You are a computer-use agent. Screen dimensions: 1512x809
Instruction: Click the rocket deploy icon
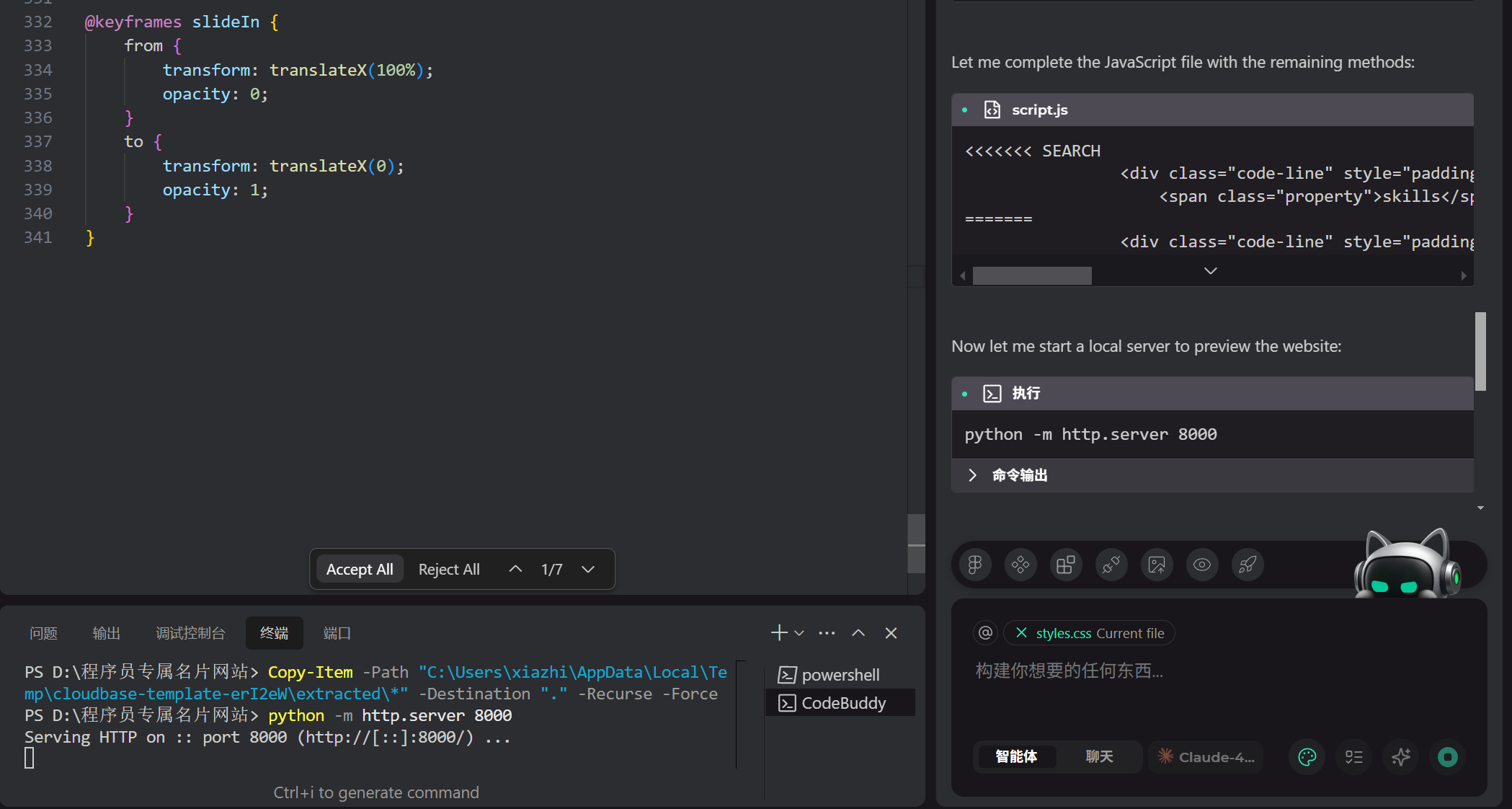[x=1248, y=565]
